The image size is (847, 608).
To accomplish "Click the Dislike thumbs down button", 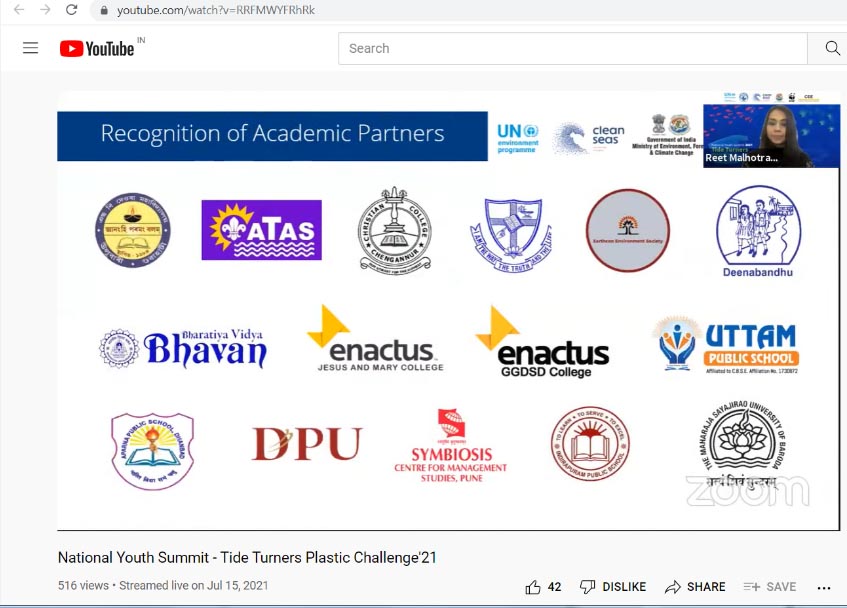I will point(613,587).
